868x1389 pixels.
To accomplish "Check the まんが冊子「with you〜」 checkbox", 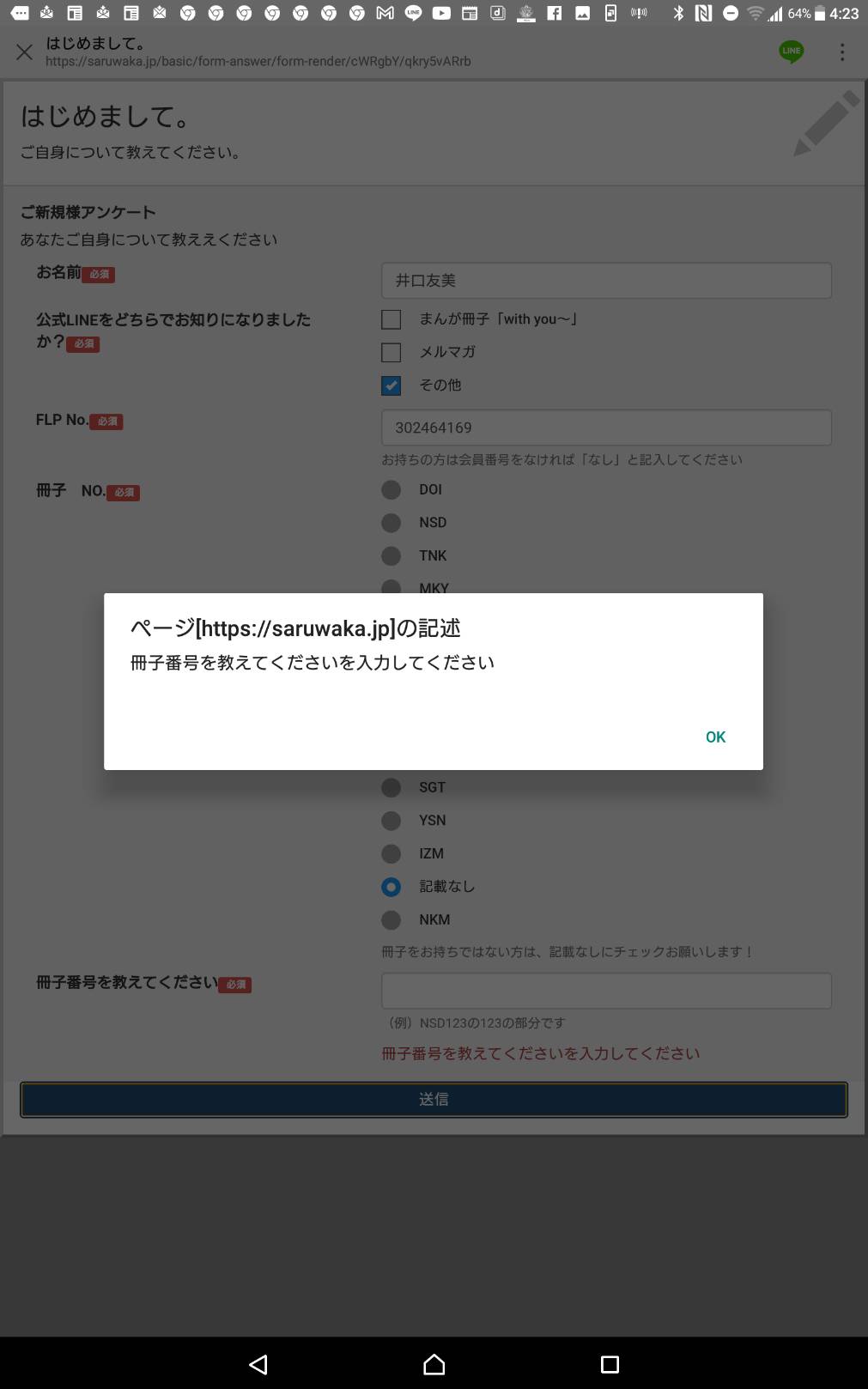I will 391,319.
